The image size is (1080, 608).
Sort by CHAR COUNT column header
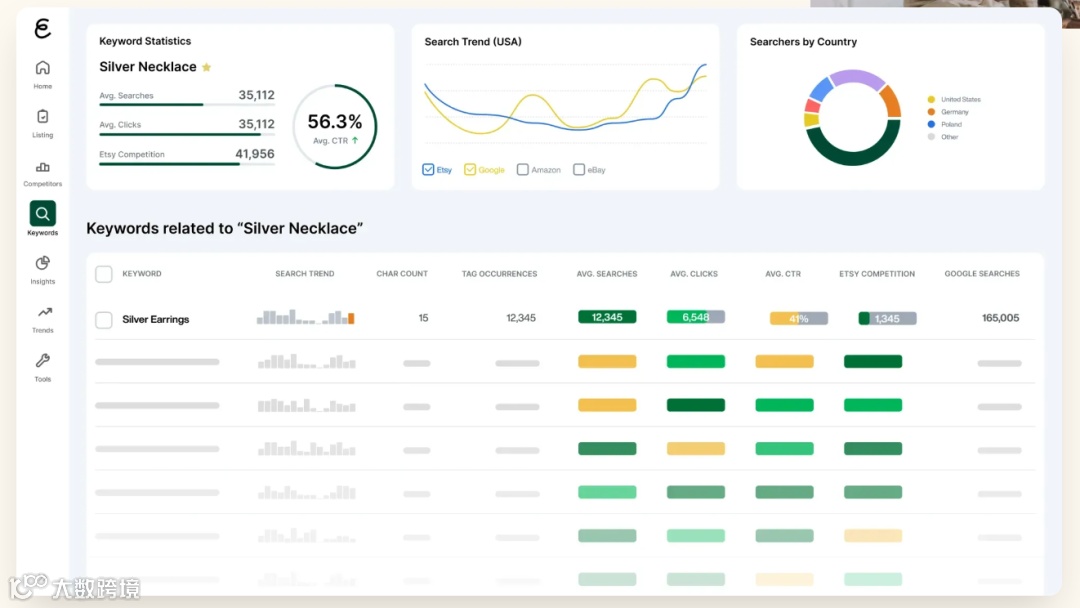click(x=402, y=274)
